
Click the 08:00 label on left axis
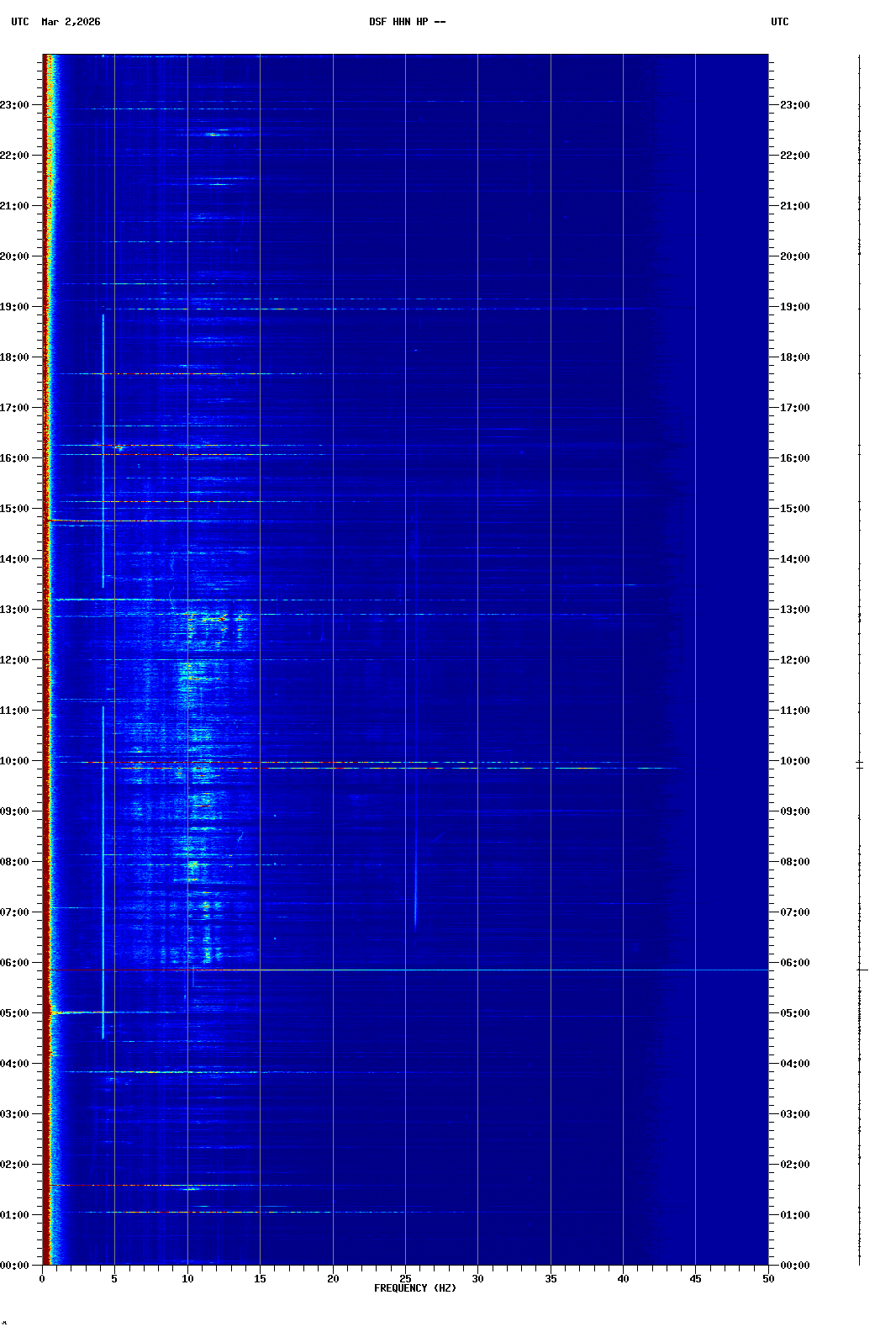point(14,862)
